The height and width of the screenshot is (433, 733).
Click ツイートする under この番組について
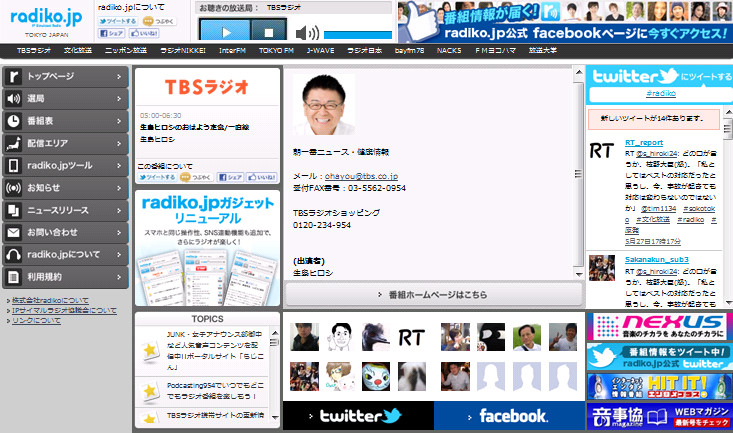tap(157, 177)
